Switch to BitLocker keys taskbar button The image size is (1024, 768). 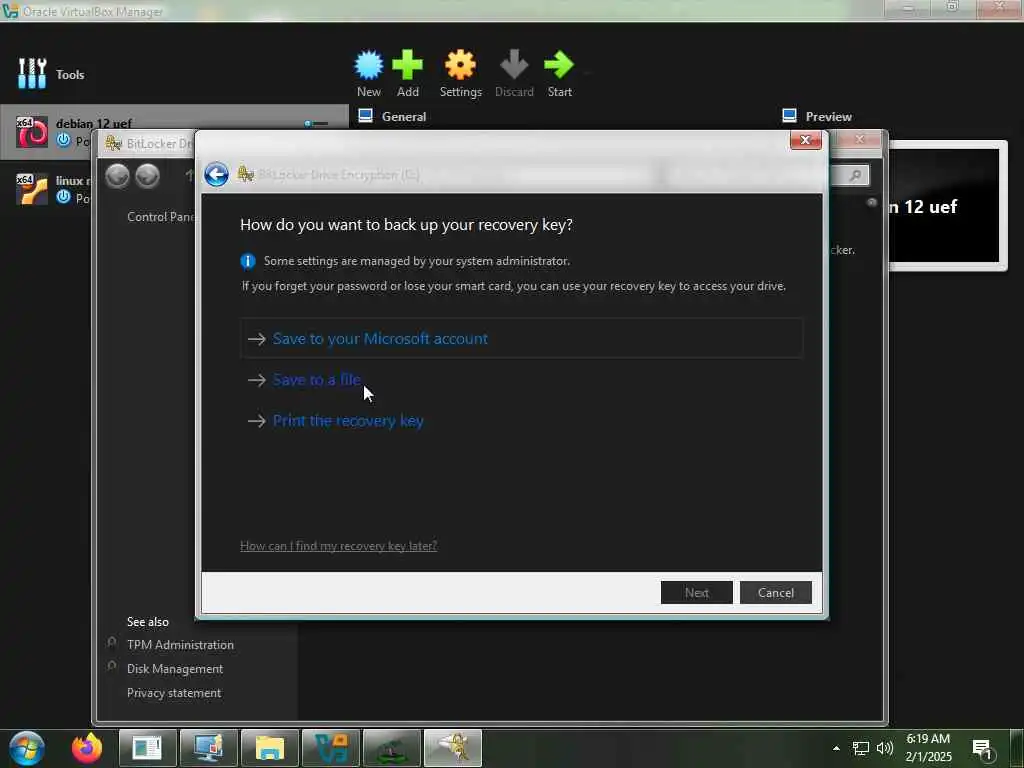pyautogui.click(x=453, y=748)
